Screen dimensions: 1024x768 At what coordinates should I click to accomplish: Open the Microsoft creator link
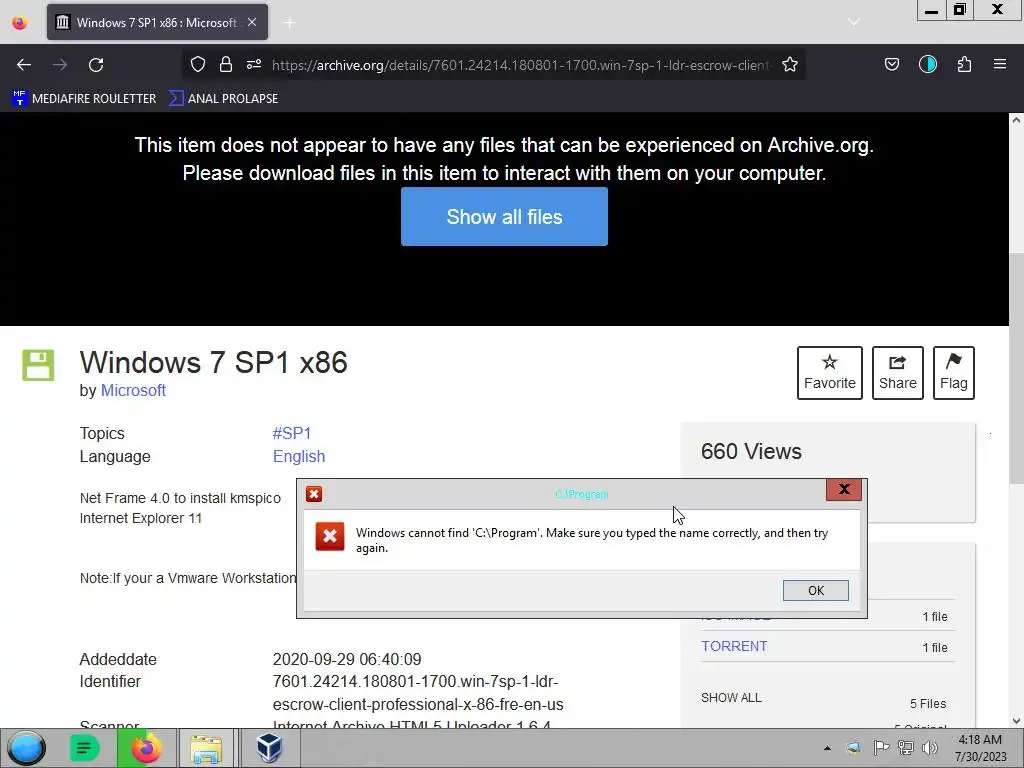coord(133,391)
